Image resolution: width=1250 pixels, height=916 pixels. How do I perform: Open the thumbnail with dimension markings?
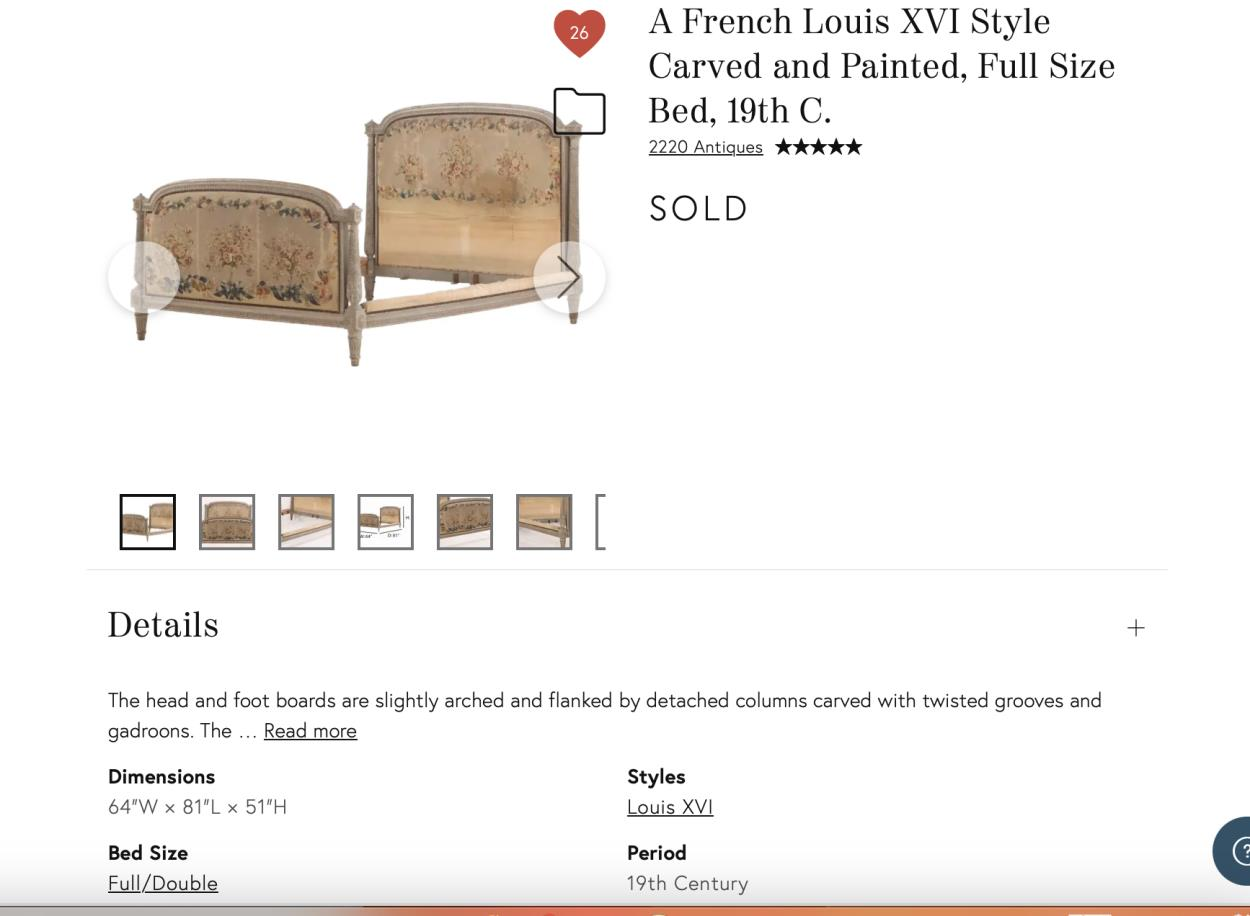385,522
